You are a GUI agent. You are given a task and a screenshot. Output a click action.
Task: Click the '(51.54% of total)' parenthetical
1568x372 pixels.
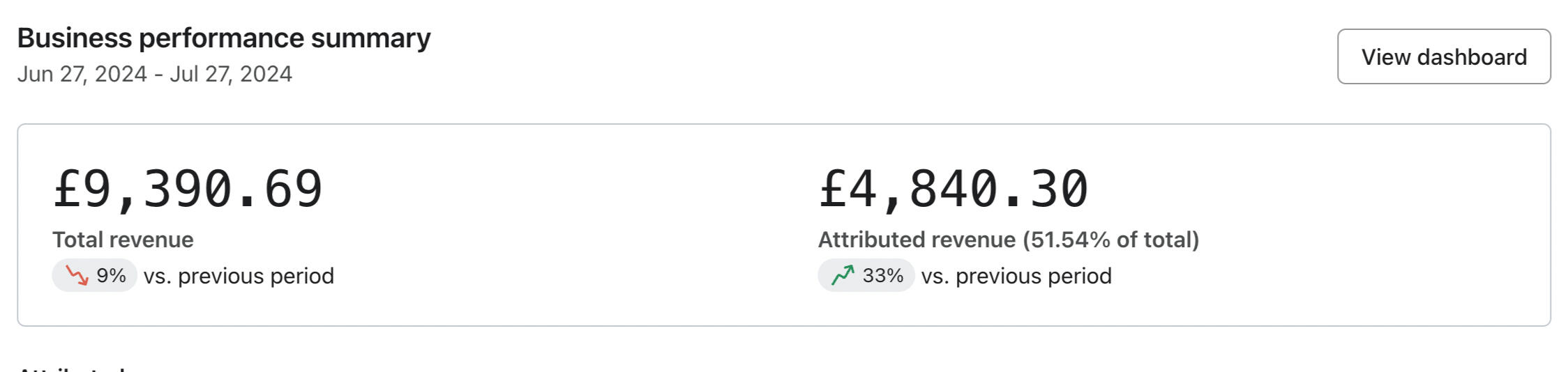1111,240
